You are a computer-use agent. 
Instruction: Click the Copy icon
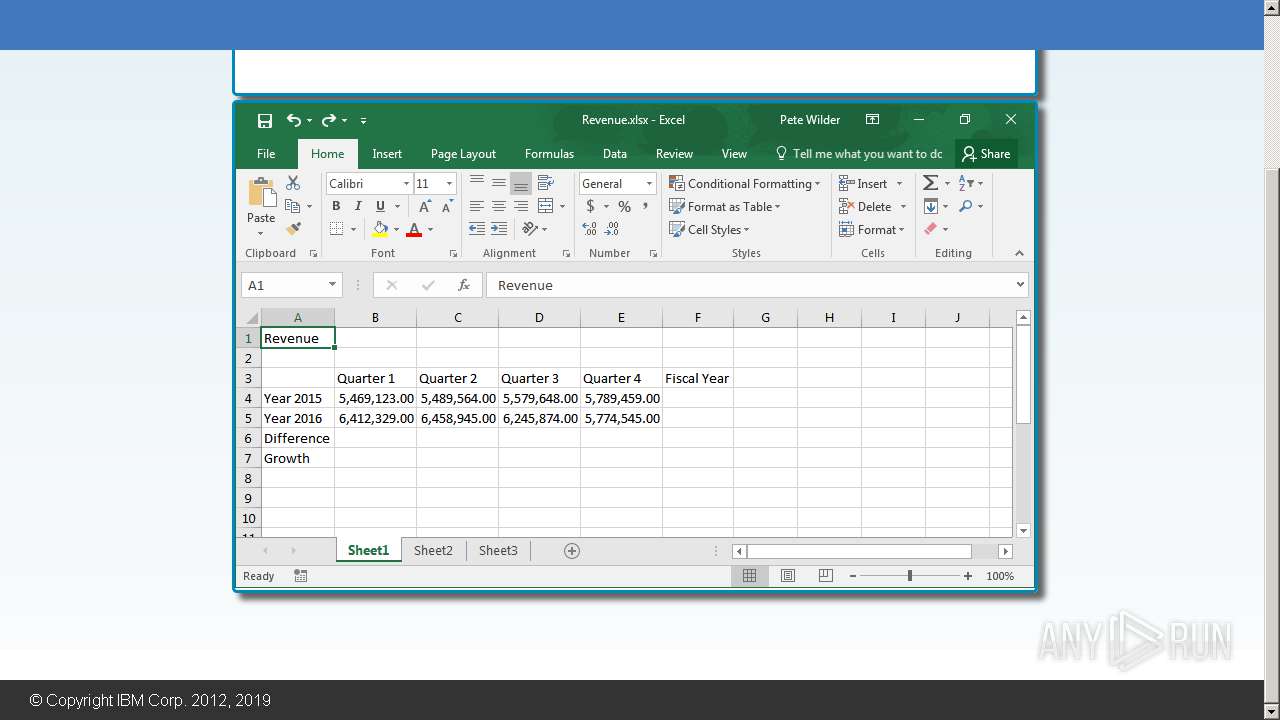(x=292, y=206)
